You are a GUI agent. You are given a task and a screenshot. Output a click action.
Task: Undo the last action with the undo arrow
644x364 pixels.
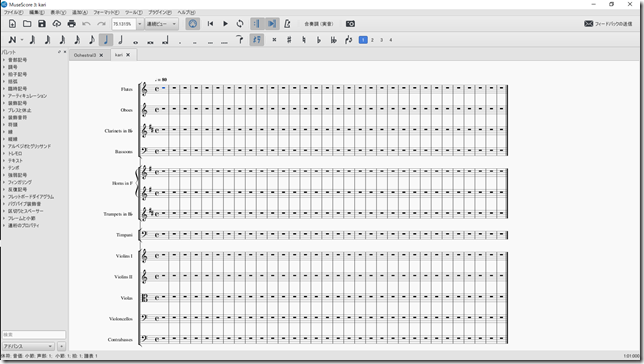86,24
